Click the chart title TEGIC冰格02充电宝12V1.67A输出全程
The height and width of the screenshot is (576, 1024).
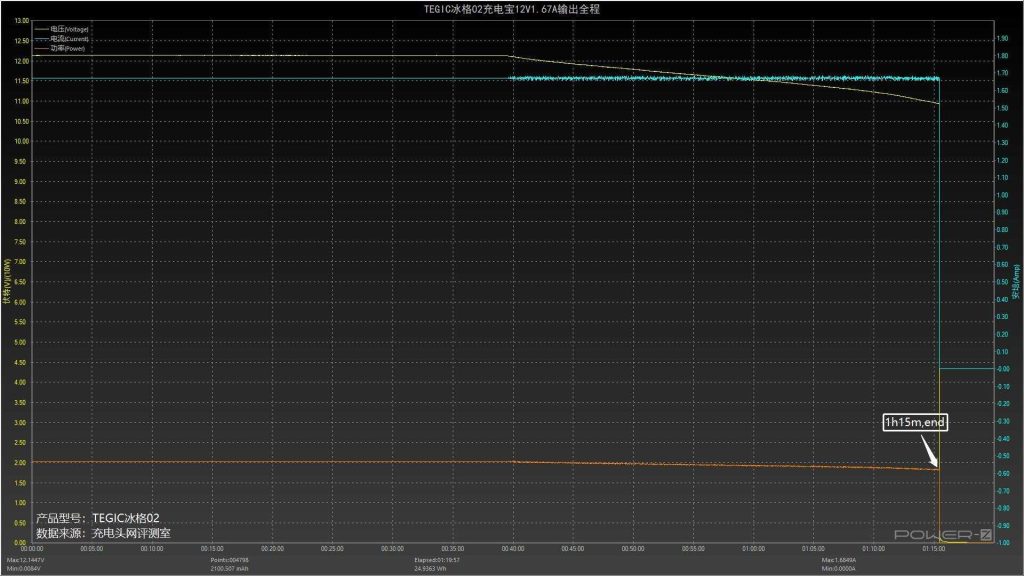tap(511, 9)
